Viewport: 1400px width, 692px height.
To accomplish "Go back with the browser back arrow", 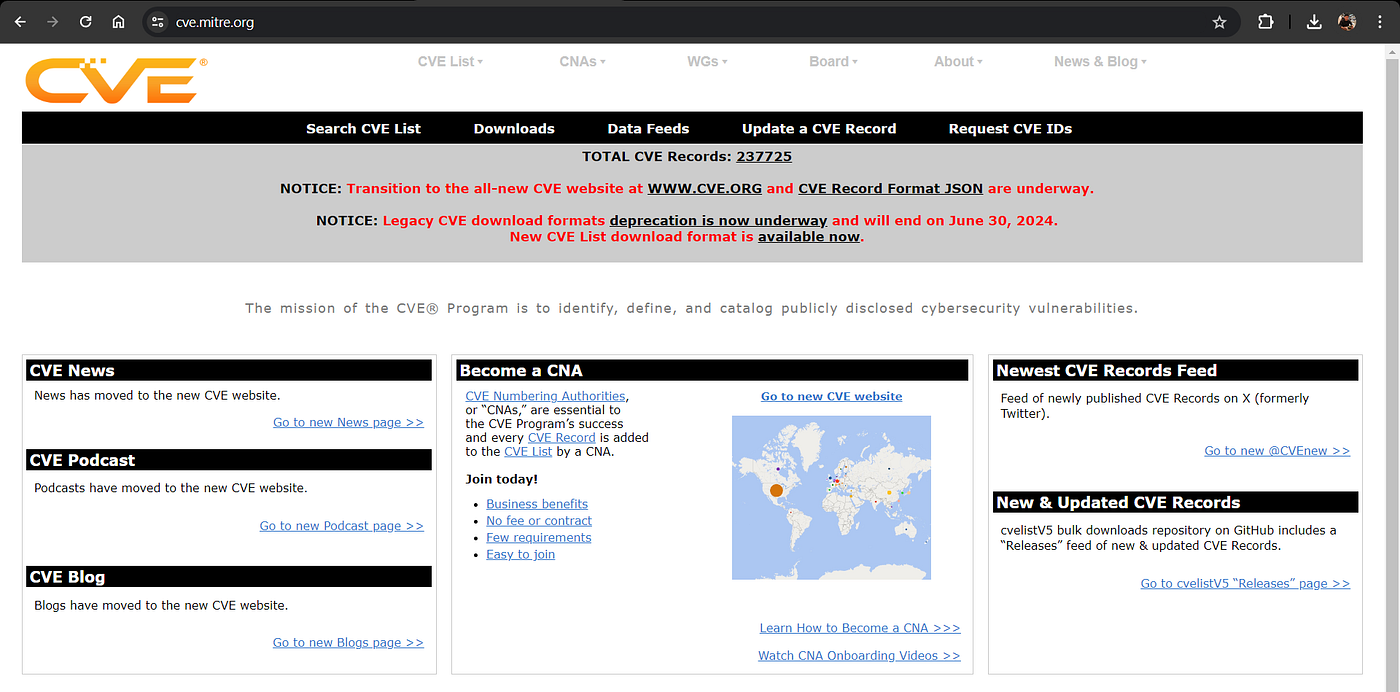I will coord(20,22).
